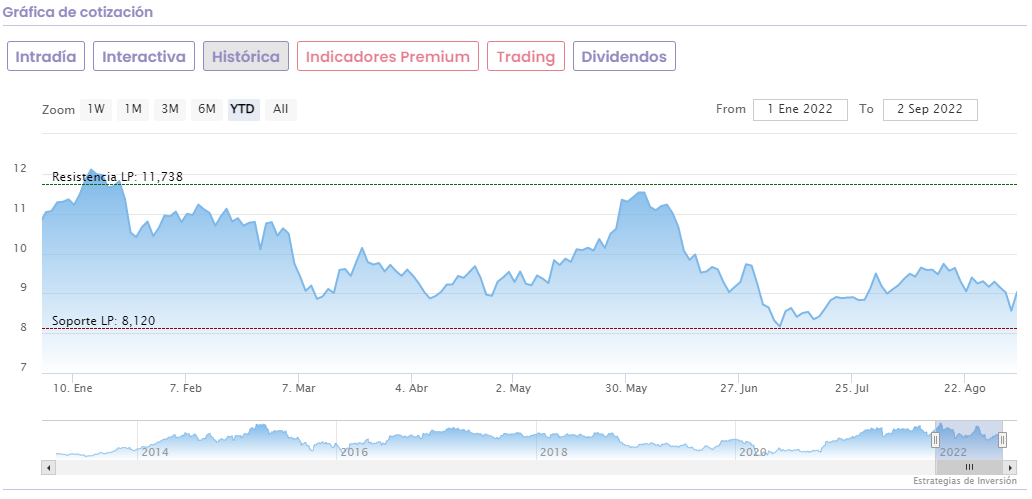Choose the 3M zoom range
The image size is (1032, 499).
tap(170, 109)
